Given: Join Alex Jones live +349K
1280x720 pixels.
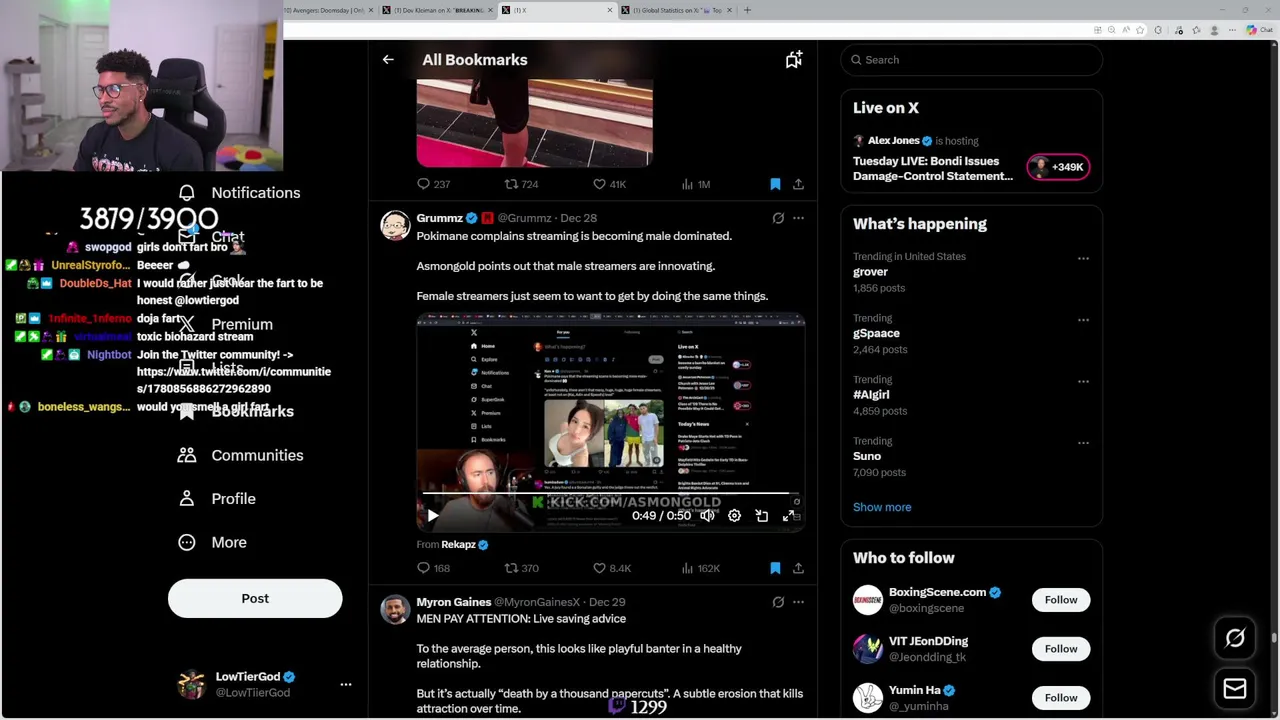Looking at the screenshot, I should [x=1058, y=167].
